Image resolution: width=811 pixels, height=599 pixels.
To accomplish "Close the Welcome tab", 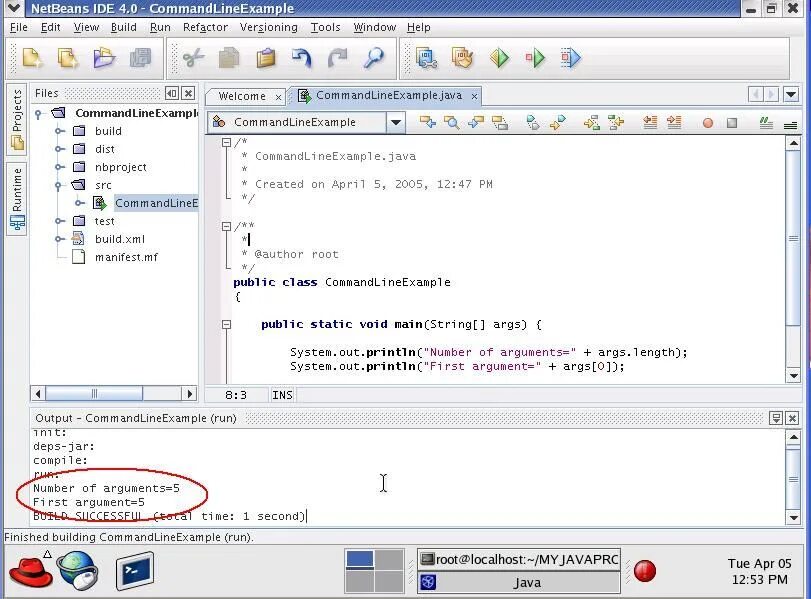I will [x=278, y=97].
